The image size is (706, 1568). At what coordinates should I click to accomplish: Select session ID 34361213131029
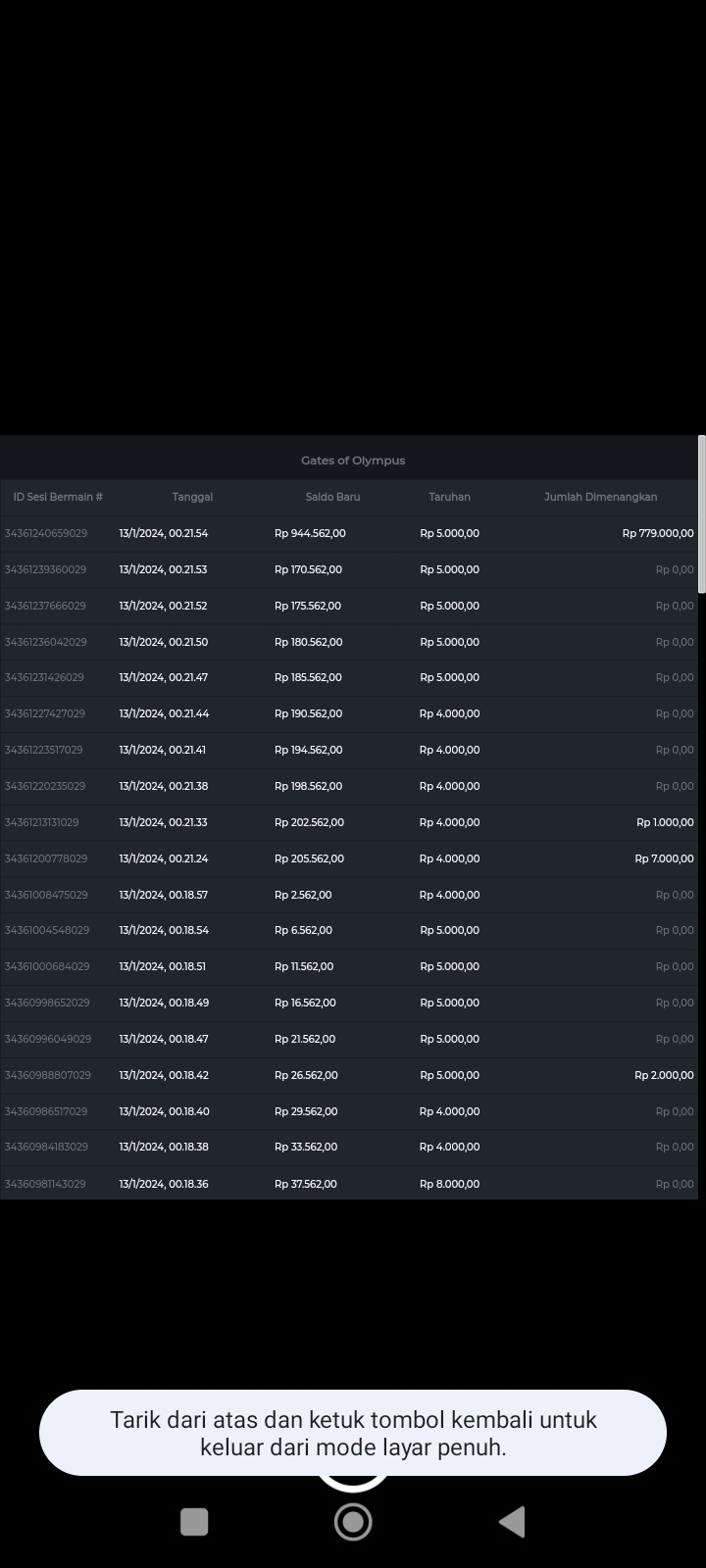point(42,822)
